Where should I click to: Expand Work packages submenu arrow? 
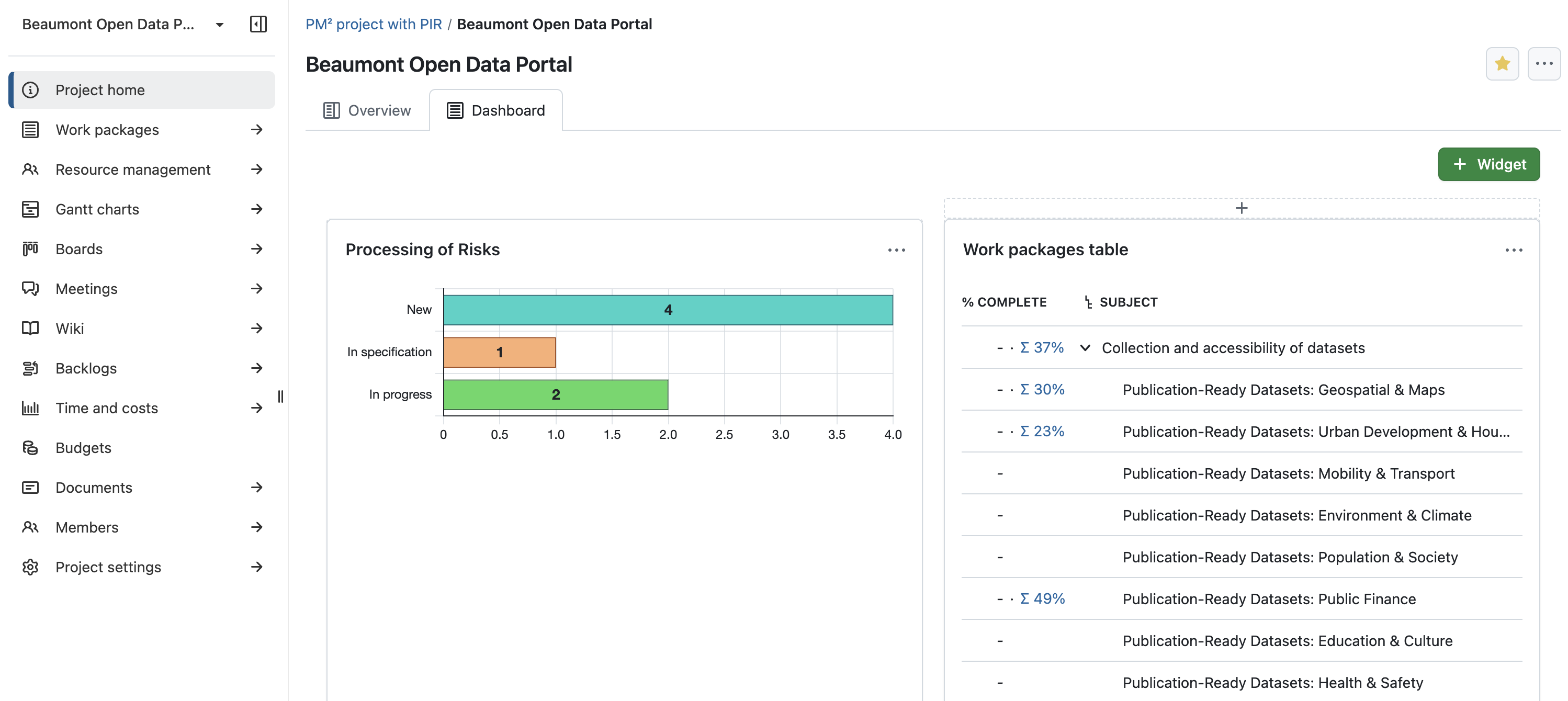pos(257,130)
